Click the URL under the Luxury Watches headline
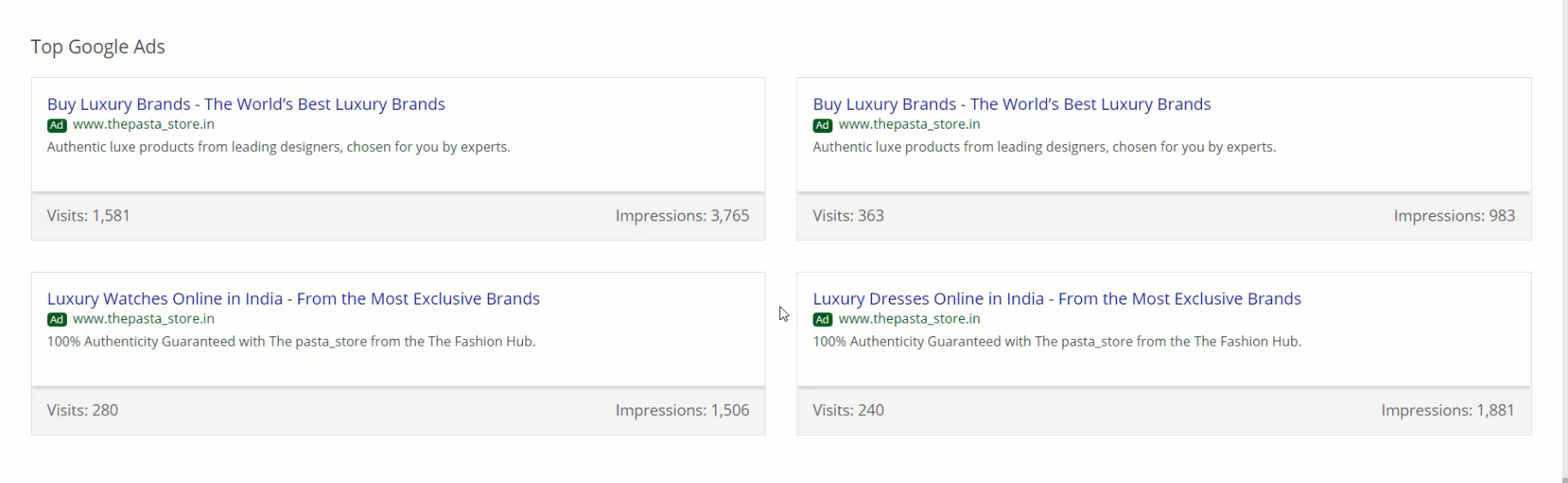 point(144,319)
